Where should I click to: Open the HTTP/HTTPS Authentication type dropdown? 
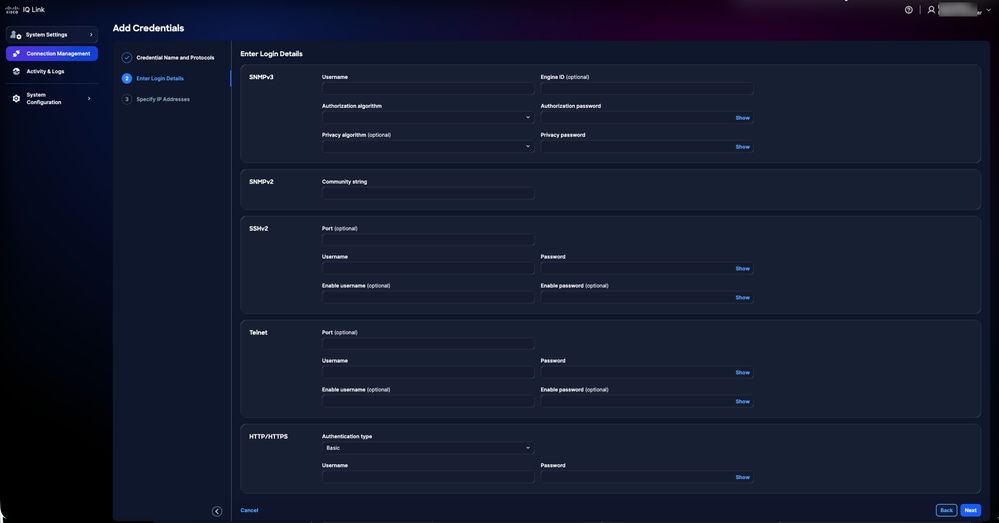[428, 448]
